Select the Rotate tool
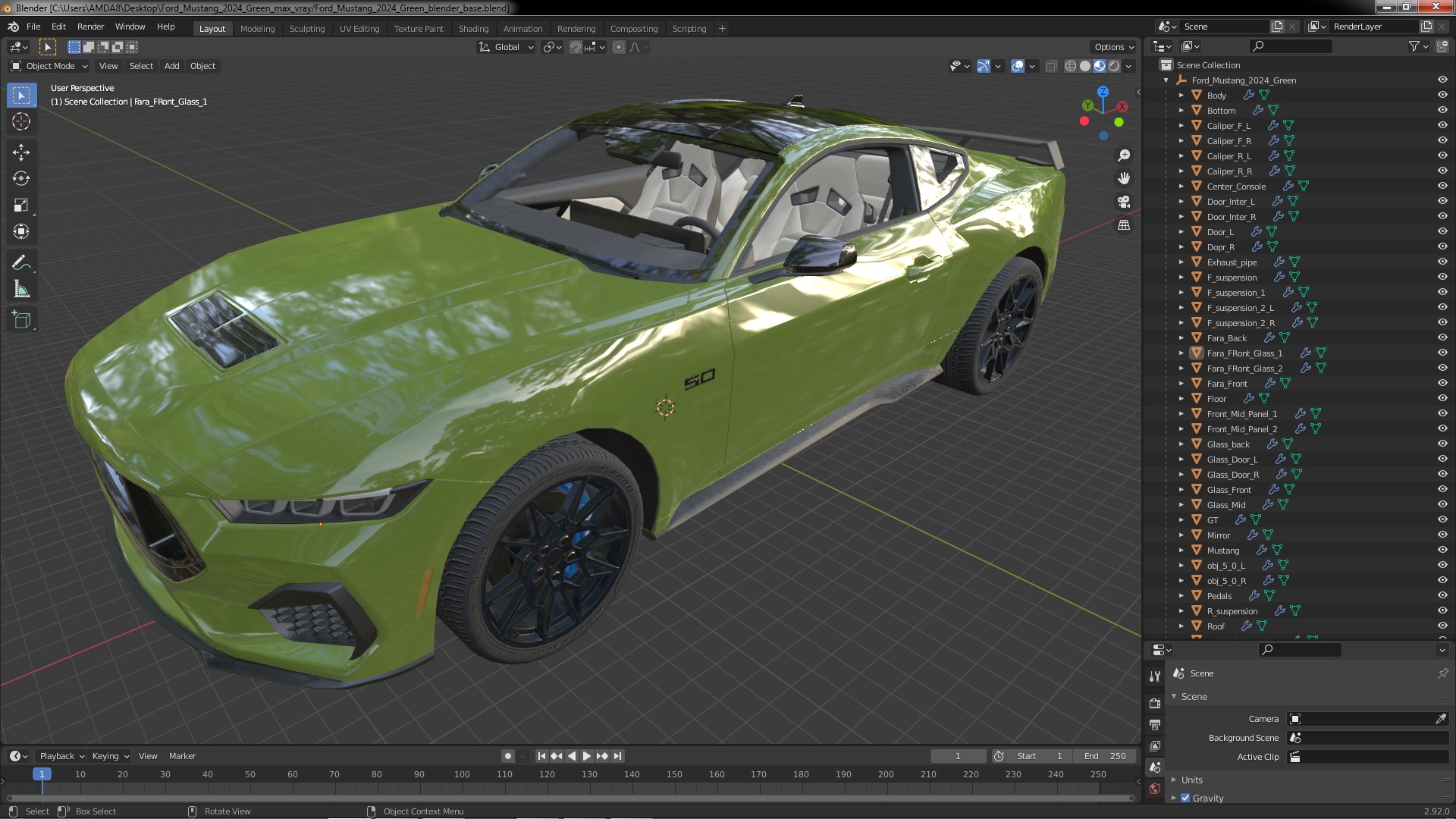The height and width of the screenshot is (819, 1456). click(x=21, y=179)
